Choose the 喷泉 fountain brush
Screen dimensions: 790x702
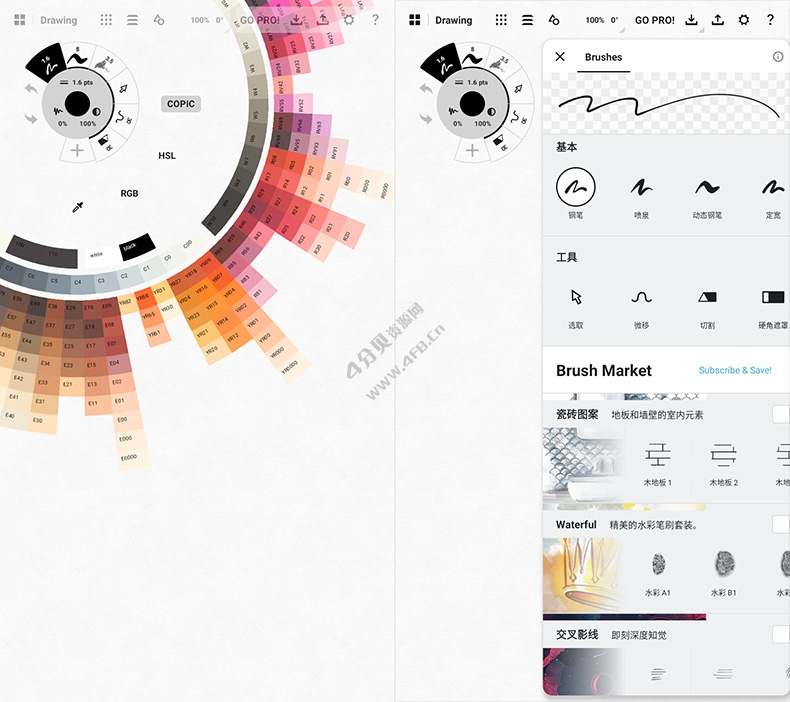[x=641, y=187]
